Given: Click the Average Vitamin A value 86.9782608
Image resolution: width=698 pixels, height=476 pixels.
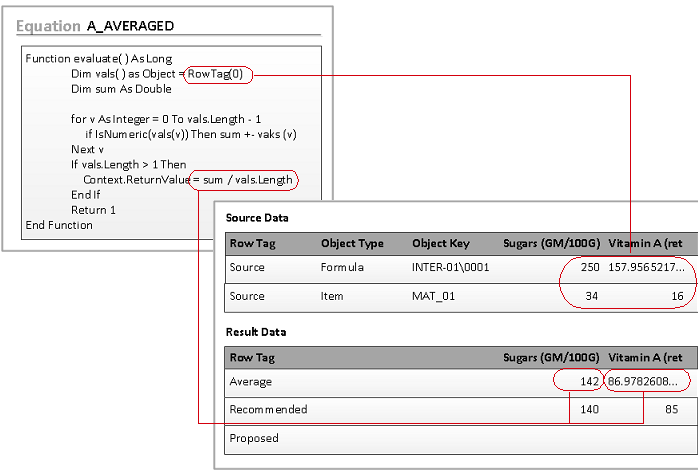Looking at the screenshot, I should click(x=647, y=381).
